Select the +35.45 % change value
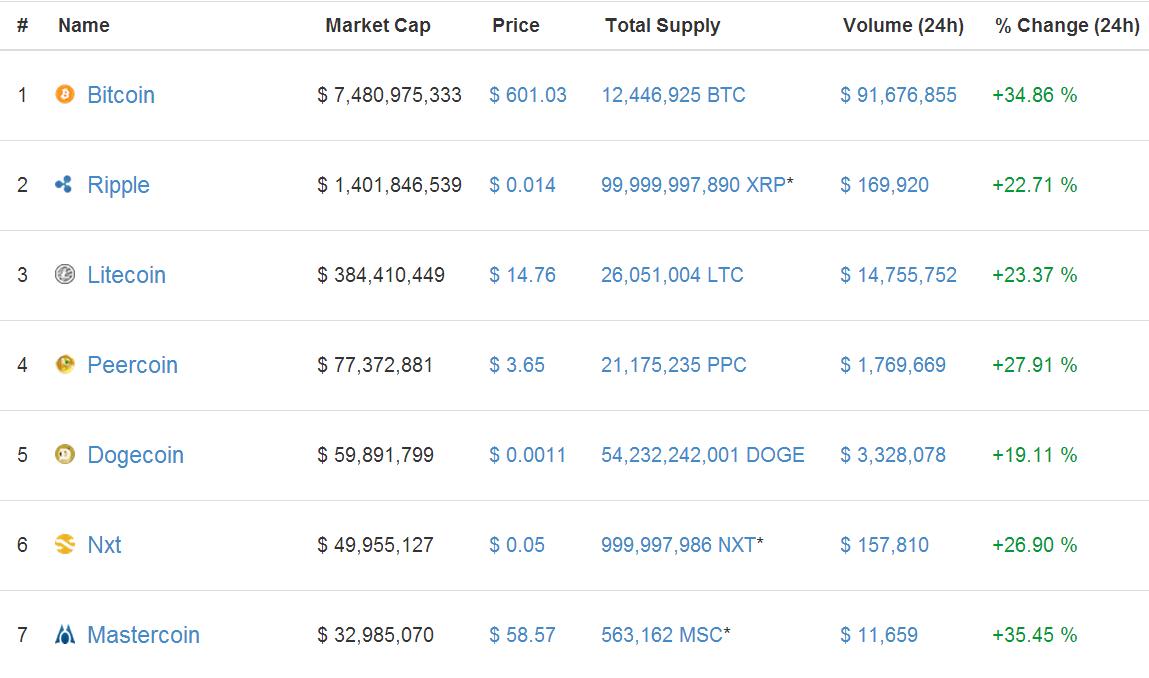 (x=1035, y=635)
